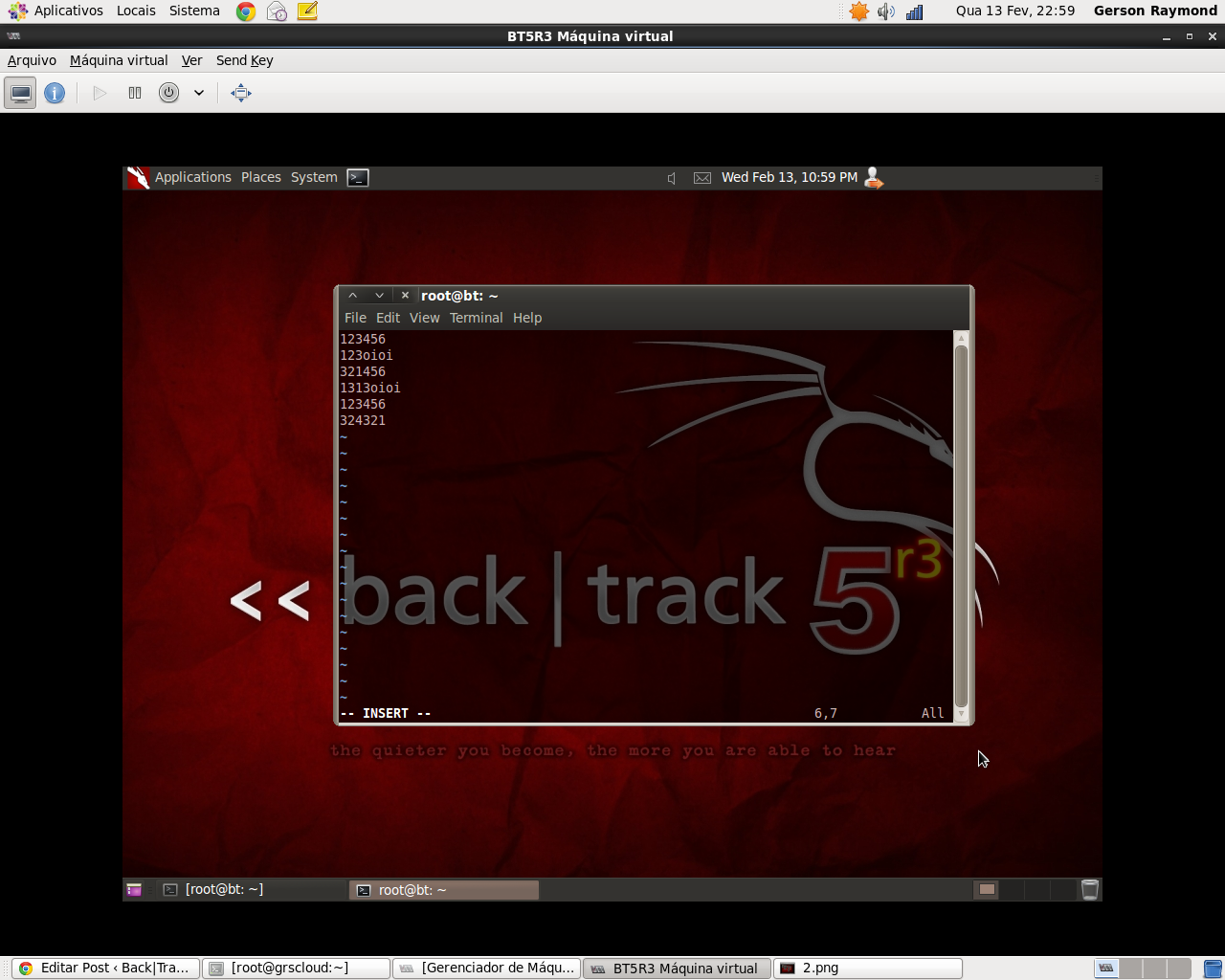Image resolution: width=1225 pixels, height=980 pixels.
Task: Select the first guest workspace in switcher
Action: point(987,890)
